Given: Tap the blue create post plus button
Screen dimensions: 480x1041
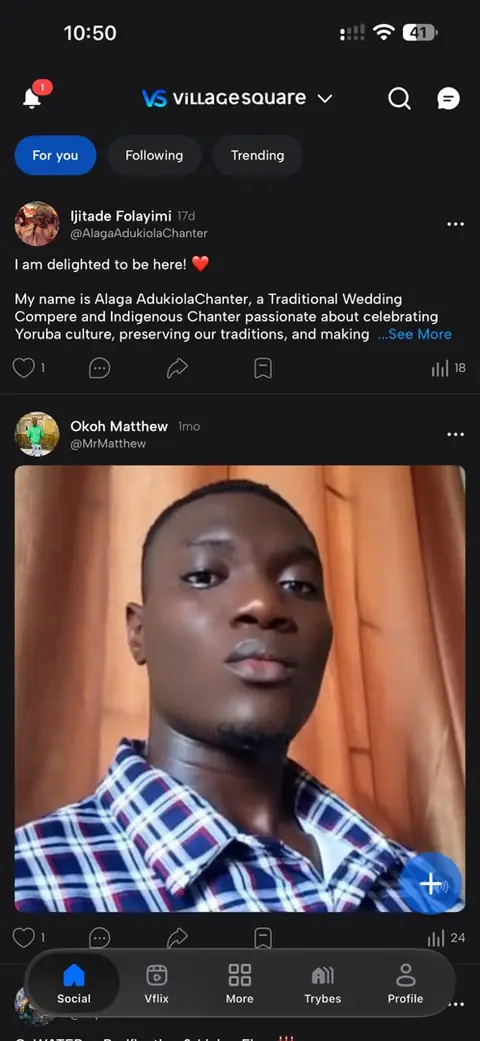Looking at the screenshot, I should pos(430,884).
